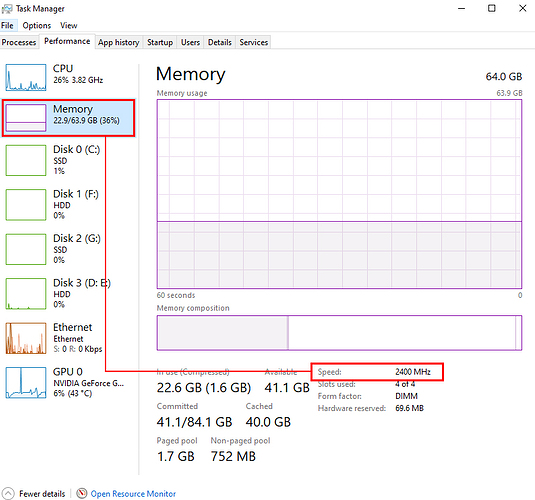Click the CPU label in the sidebar
The height and width of the screenshot is (500, 535).
click(x=63, y=68)
